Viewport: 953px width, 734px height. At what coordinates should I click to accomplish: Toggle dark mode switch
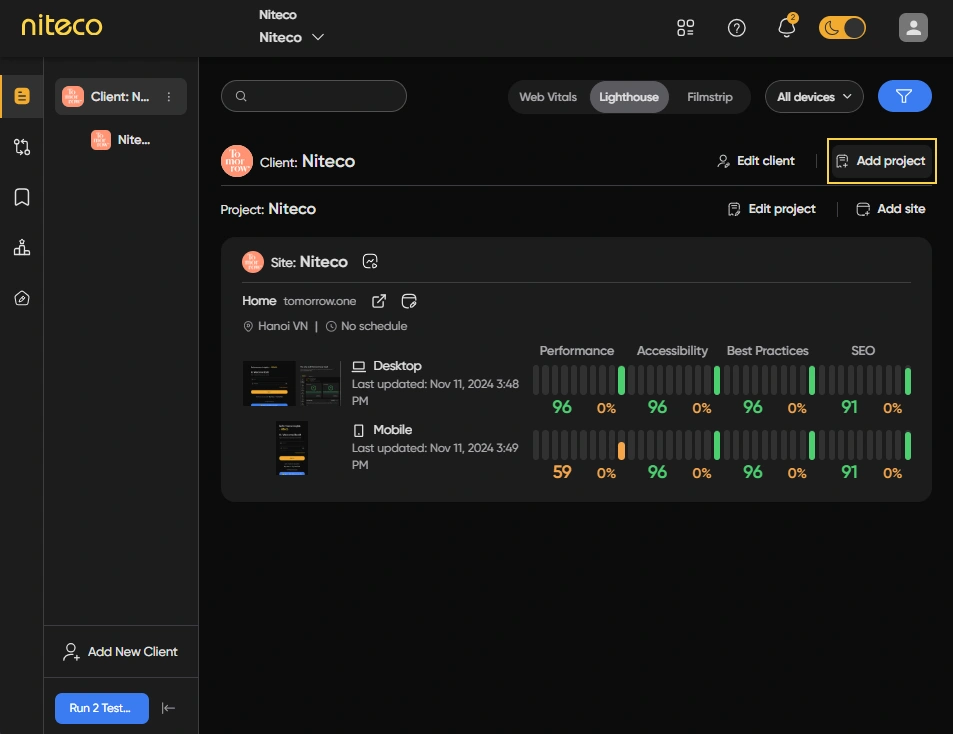[842, 28]
